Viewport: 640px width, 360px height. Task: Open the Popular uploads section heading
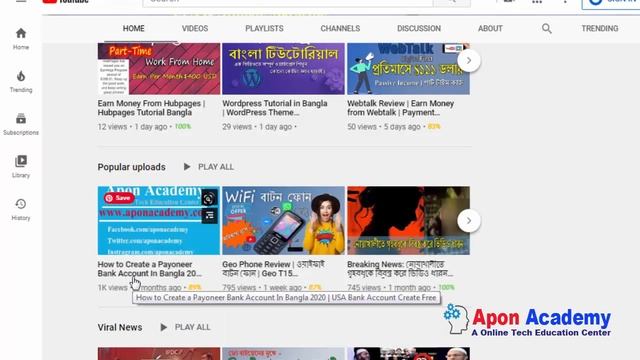131,167
